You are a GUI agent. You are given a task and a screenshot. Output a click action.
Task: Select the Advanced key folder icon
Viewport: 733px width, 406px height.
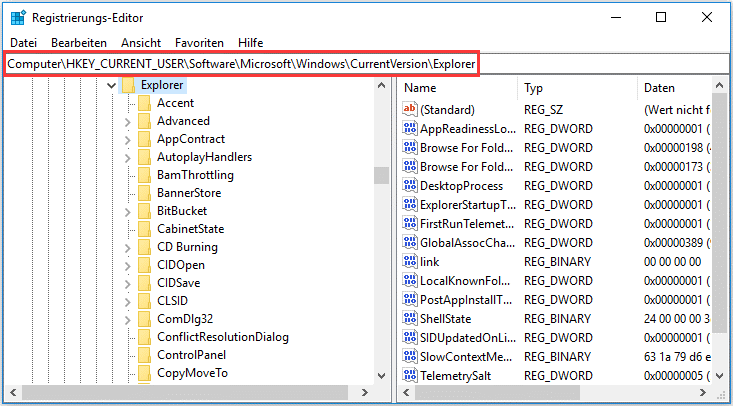(144, 121)
